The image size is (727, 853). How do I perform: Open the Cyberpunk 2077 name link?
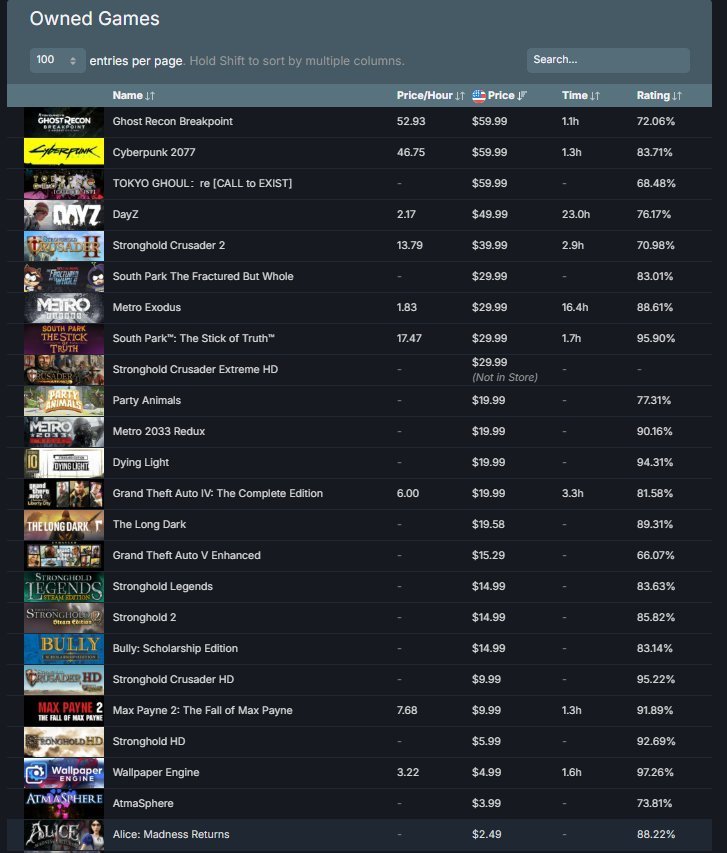[x=154, y=152]
